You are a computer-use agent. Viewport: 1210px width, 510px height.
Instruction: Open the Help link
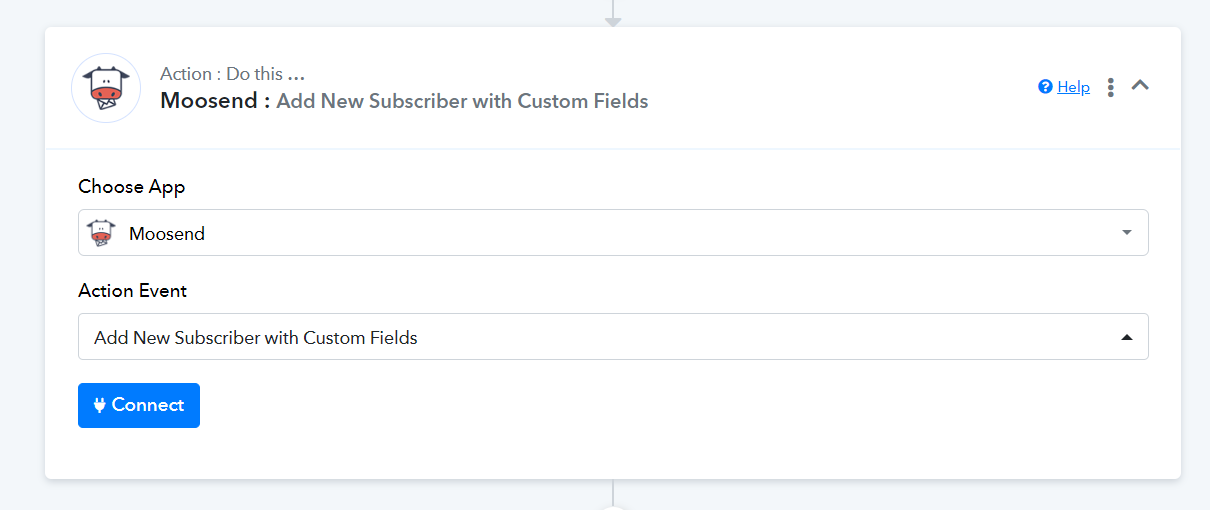[x=1073, y=87]
